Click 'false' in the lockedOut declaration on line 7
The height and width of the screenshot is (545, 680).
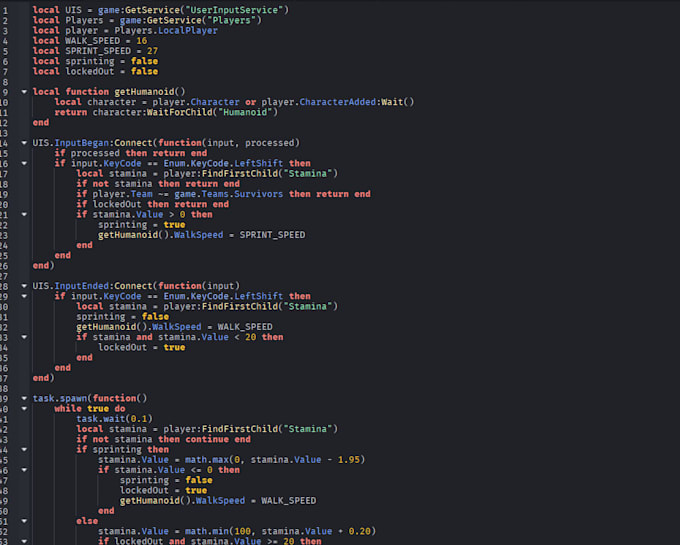tap(144, 72)
